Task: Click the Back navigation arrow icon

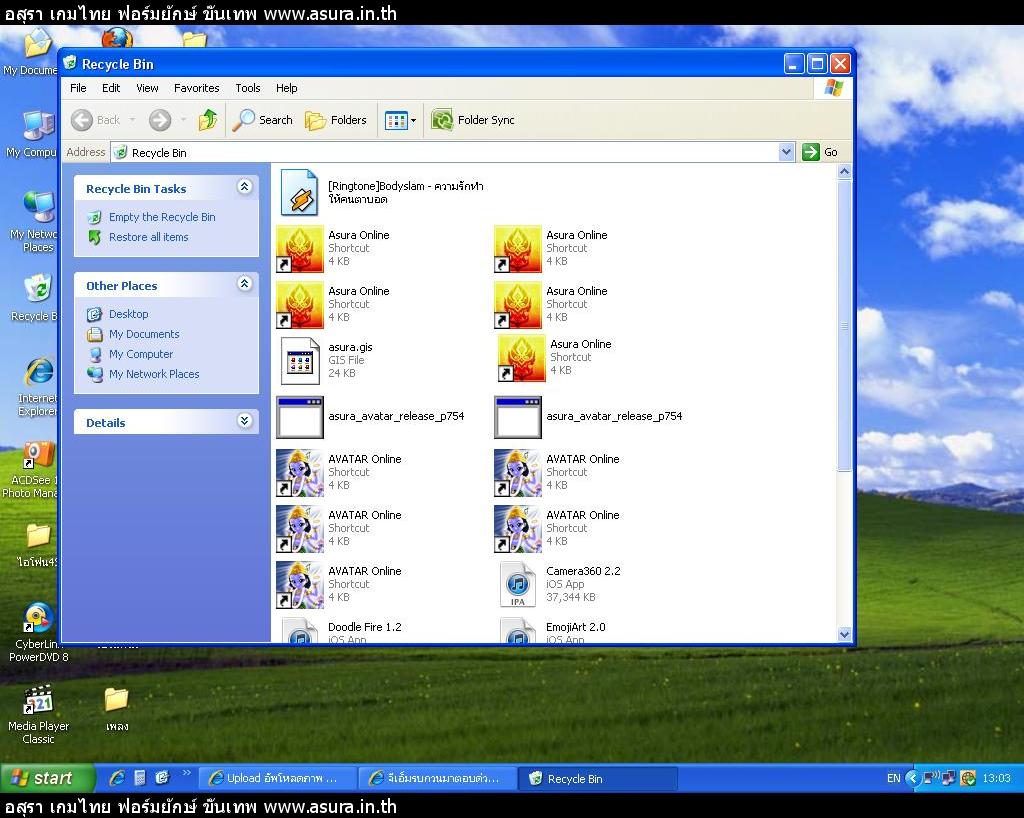Action: [82, 120]
